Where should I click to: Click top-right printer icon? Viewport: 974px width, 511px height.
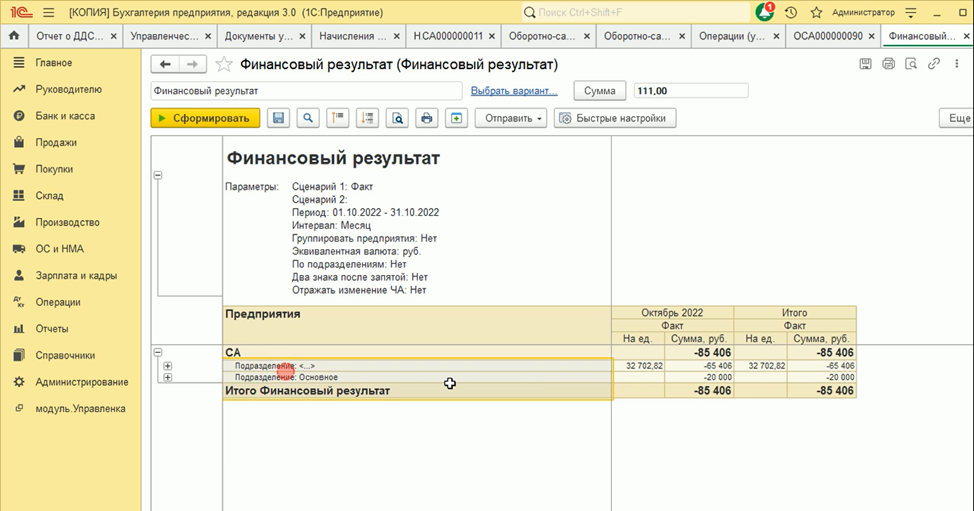(x=888, y=63)
